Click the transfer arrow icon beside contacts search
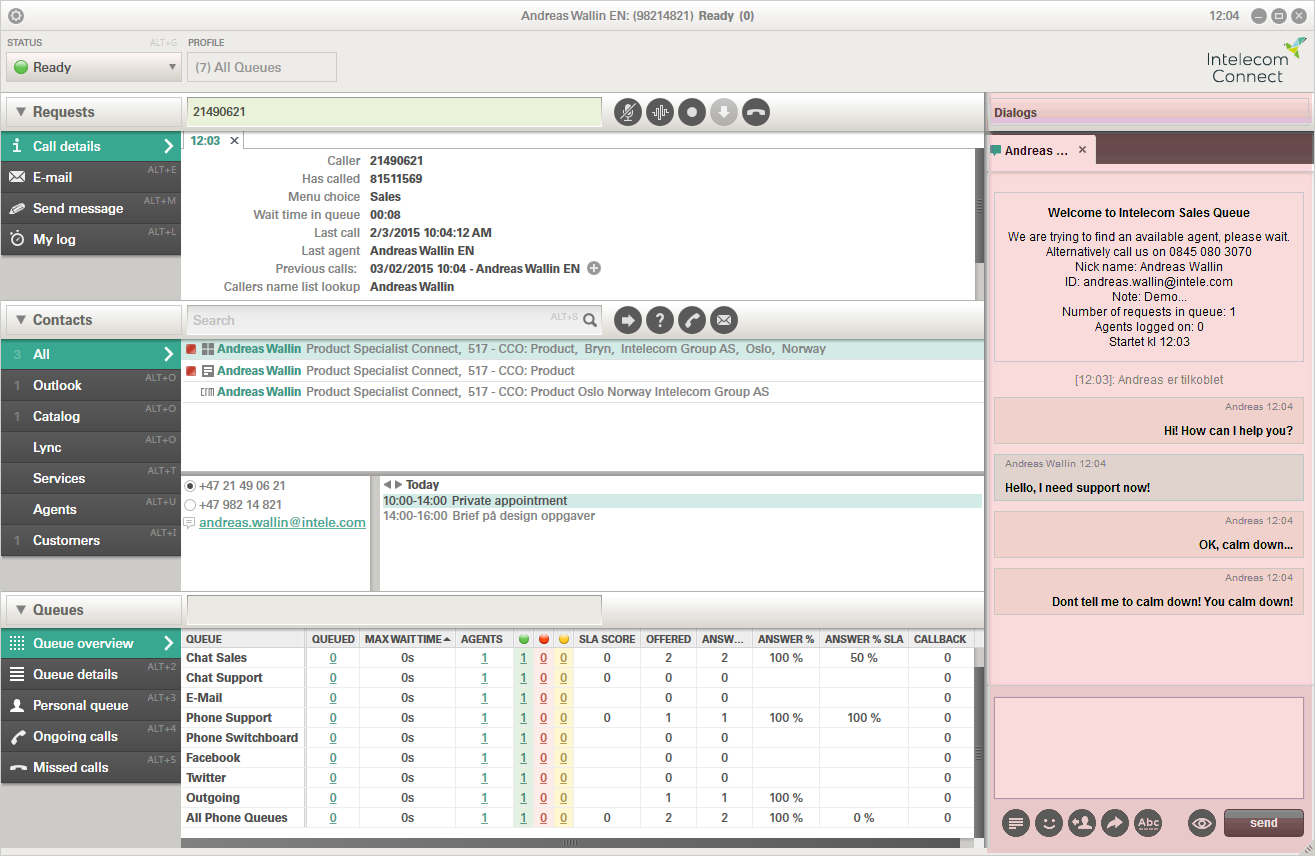Viewport: 1315px width, 856px height. click(628, 320)
